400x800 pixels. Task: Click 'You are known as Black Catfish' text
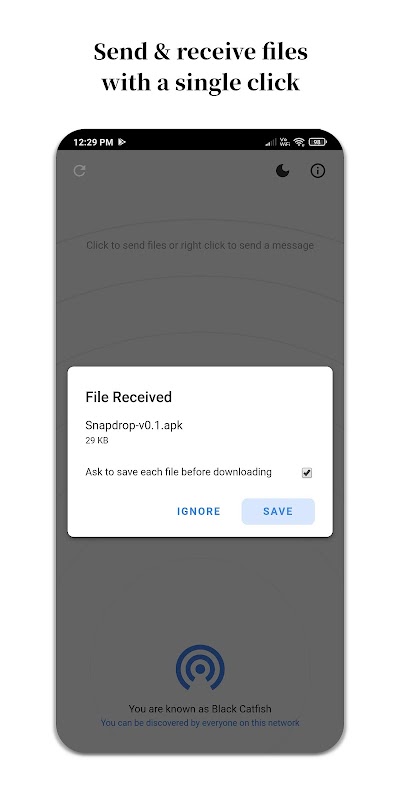(200, 709)
